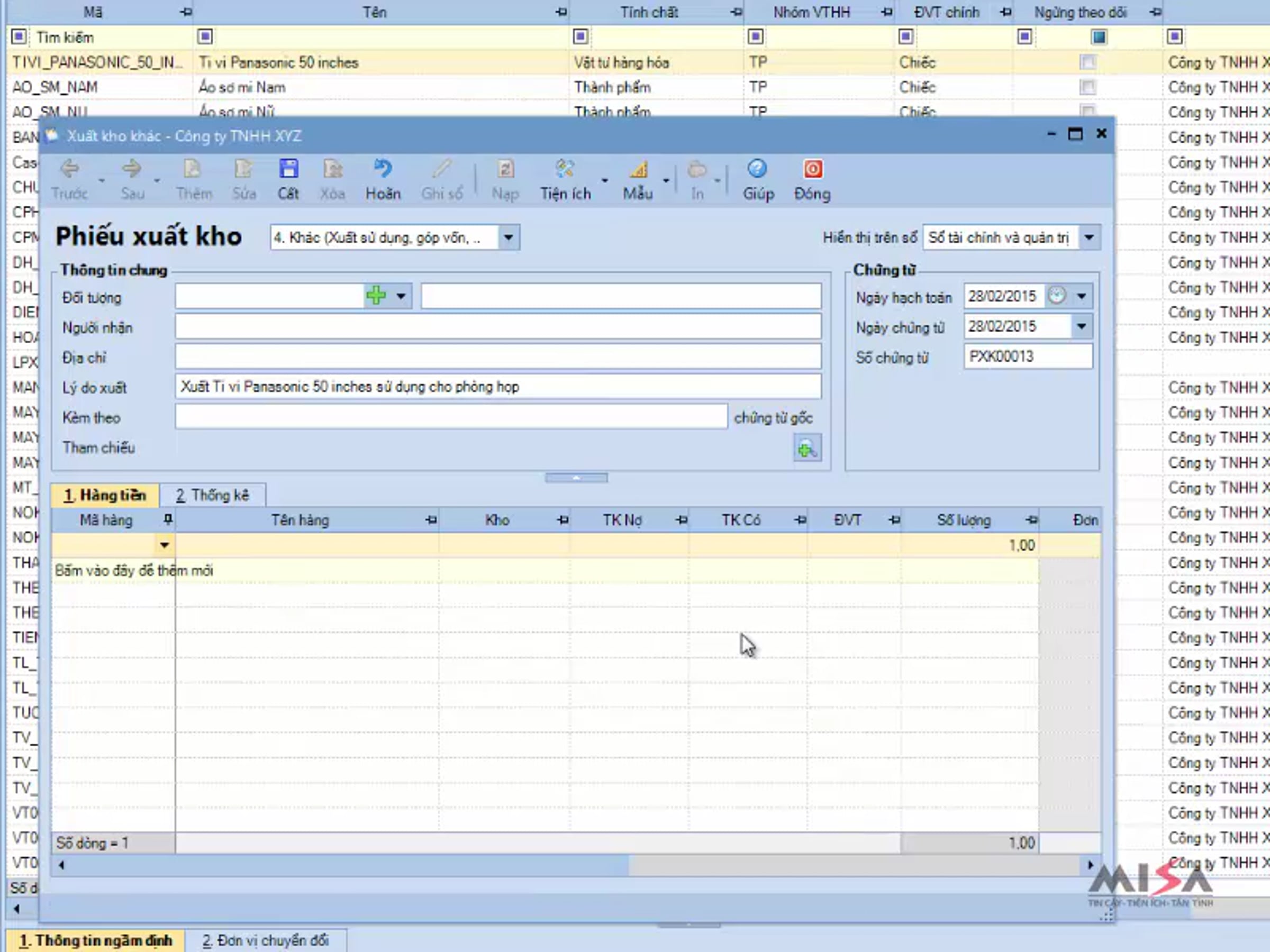1270x952 pixels.
Task: Pin the Nhóm VTHH column in the background list
Action: (886, 12)
